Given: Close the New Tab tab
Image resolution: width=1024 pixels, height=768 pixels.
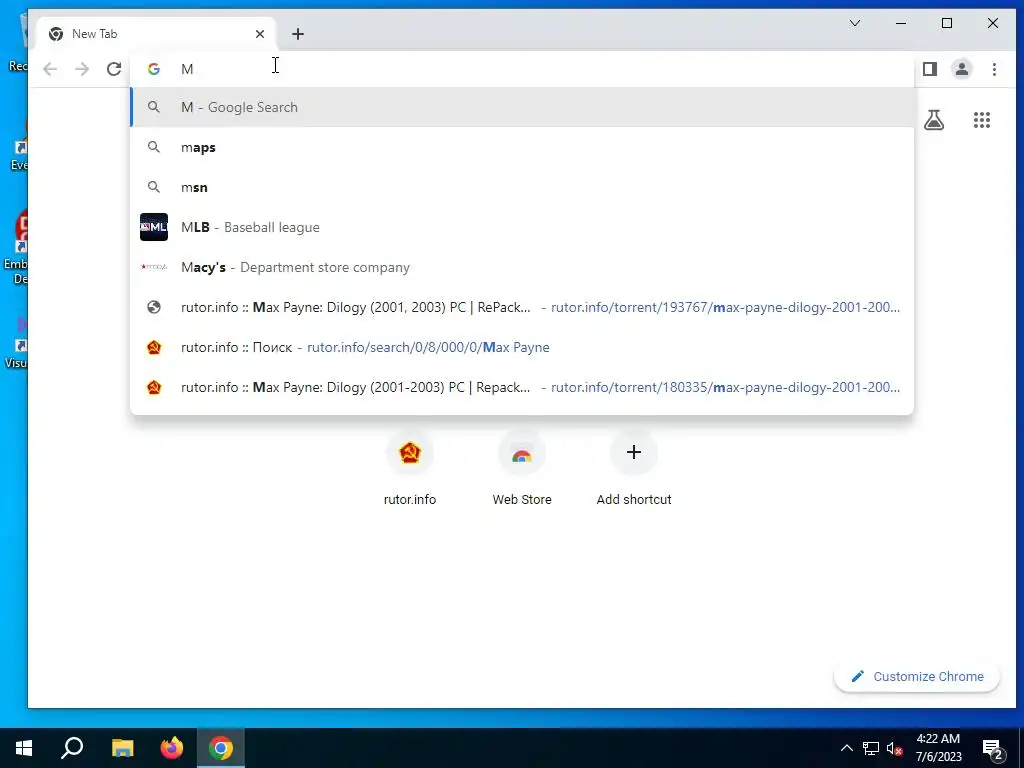Looking at the screenshot, I should 260,34.
